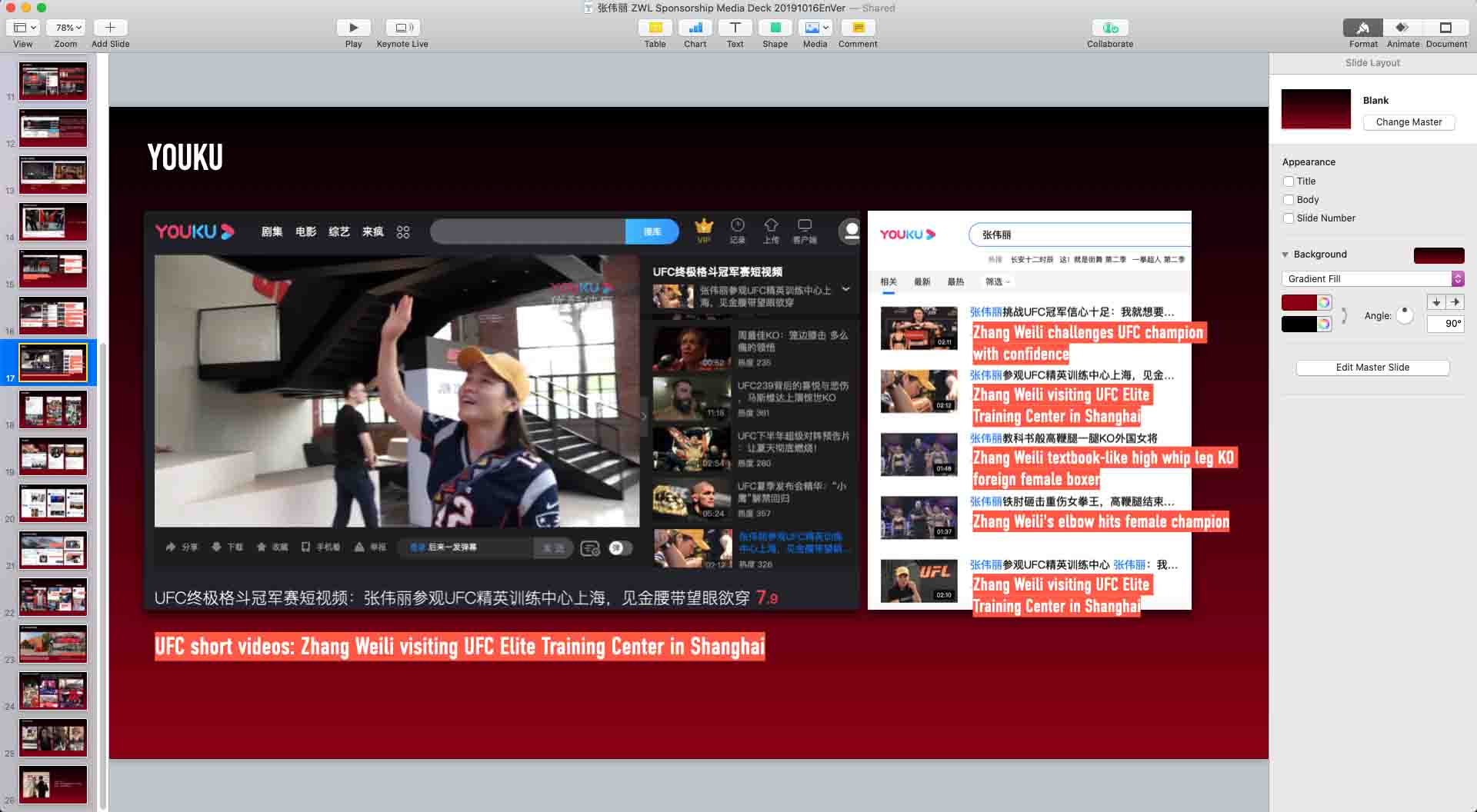Swap the gradient colors using curved arrow
1477x812 pixels.
pyautogui.click(x=1344, y=315)
